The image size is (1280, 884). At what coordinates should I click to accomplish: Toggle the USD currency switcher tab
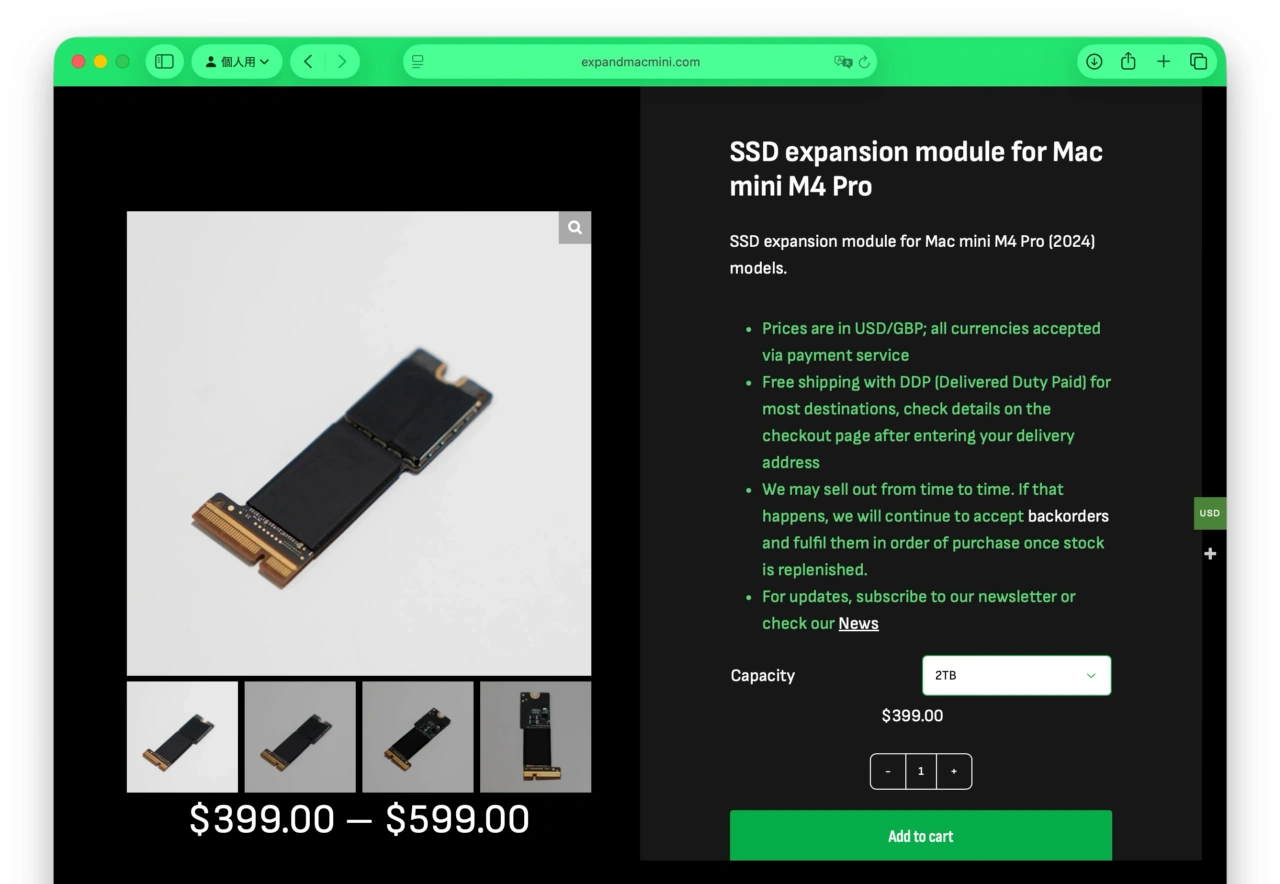1210,513
